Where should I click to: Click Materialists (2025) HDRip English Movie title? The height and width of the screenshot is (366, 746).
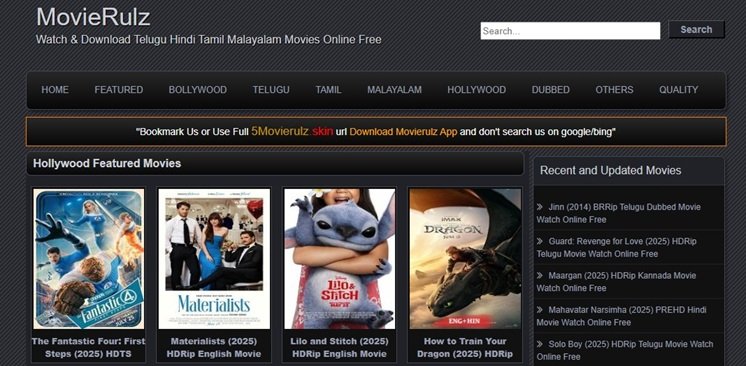[x=214, y=348]
